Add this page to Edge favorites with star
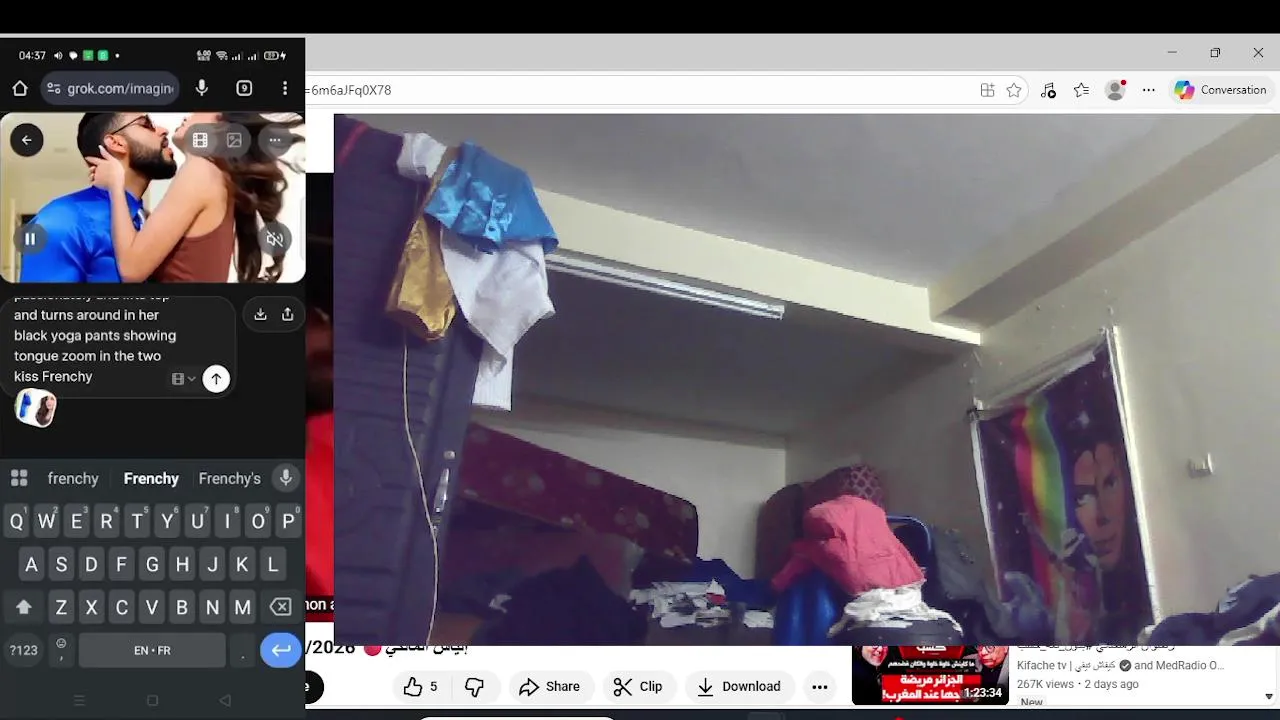The image size is (1280, 720). click(x=1014, y=90)
